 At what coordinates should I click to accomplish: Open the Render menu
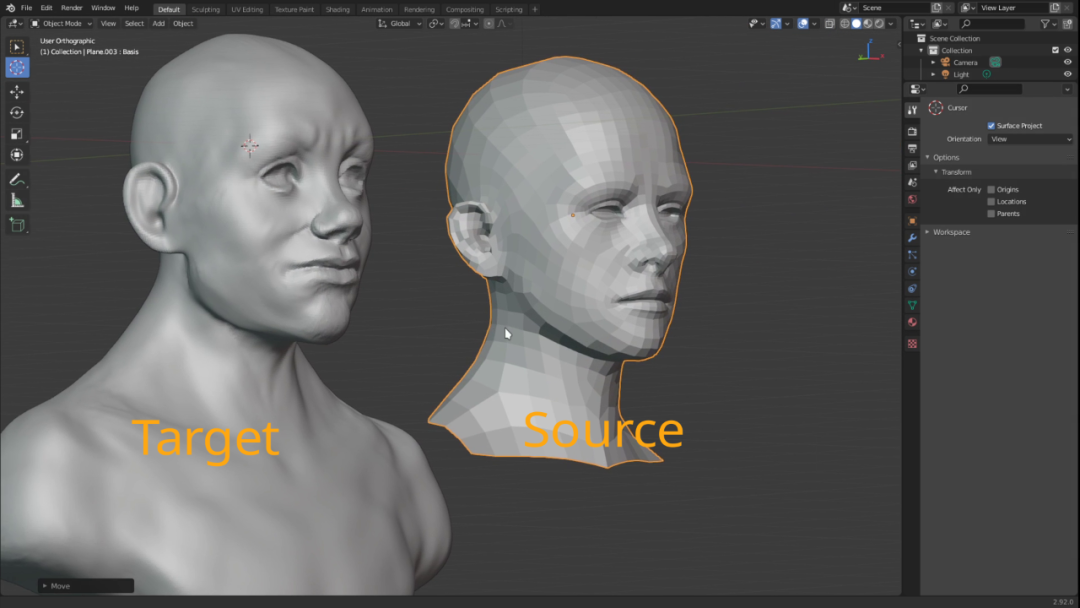tap(72, 8)
